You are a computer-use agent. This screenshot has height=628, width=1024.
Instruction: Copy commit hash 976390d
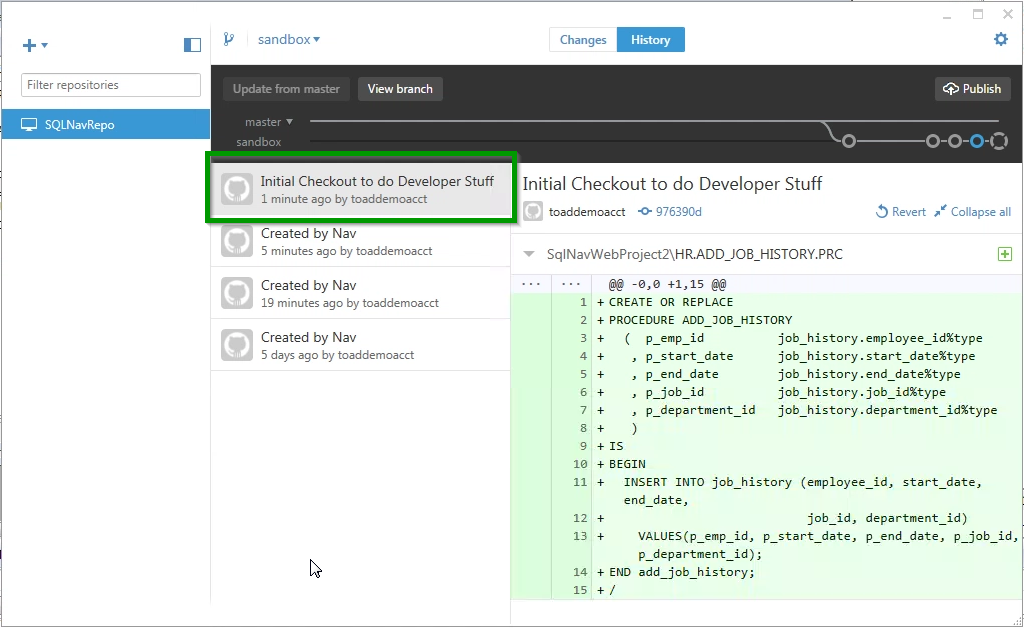(x=670, y=212)
